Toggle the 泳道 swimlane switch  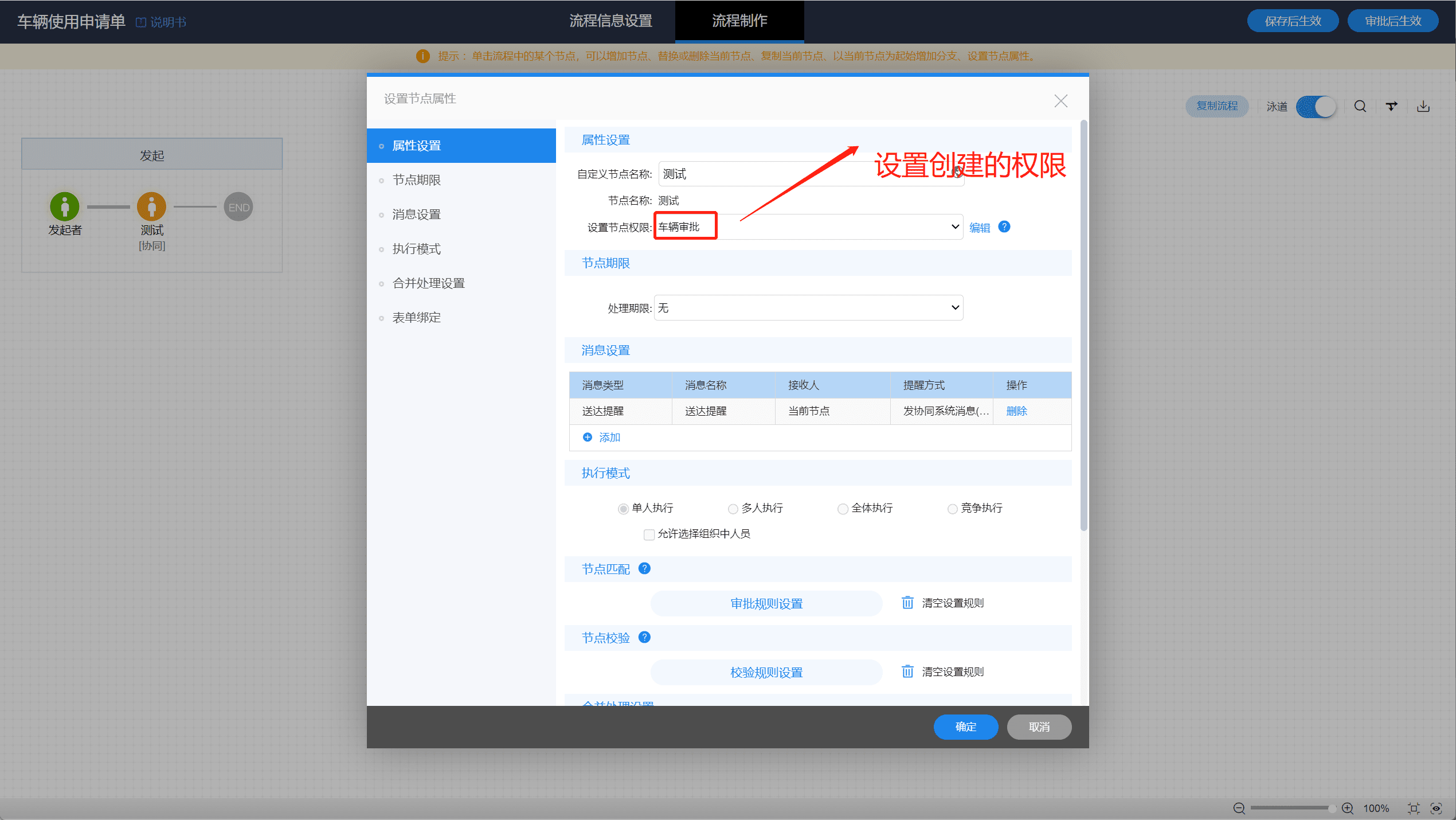click(1316, 107)
